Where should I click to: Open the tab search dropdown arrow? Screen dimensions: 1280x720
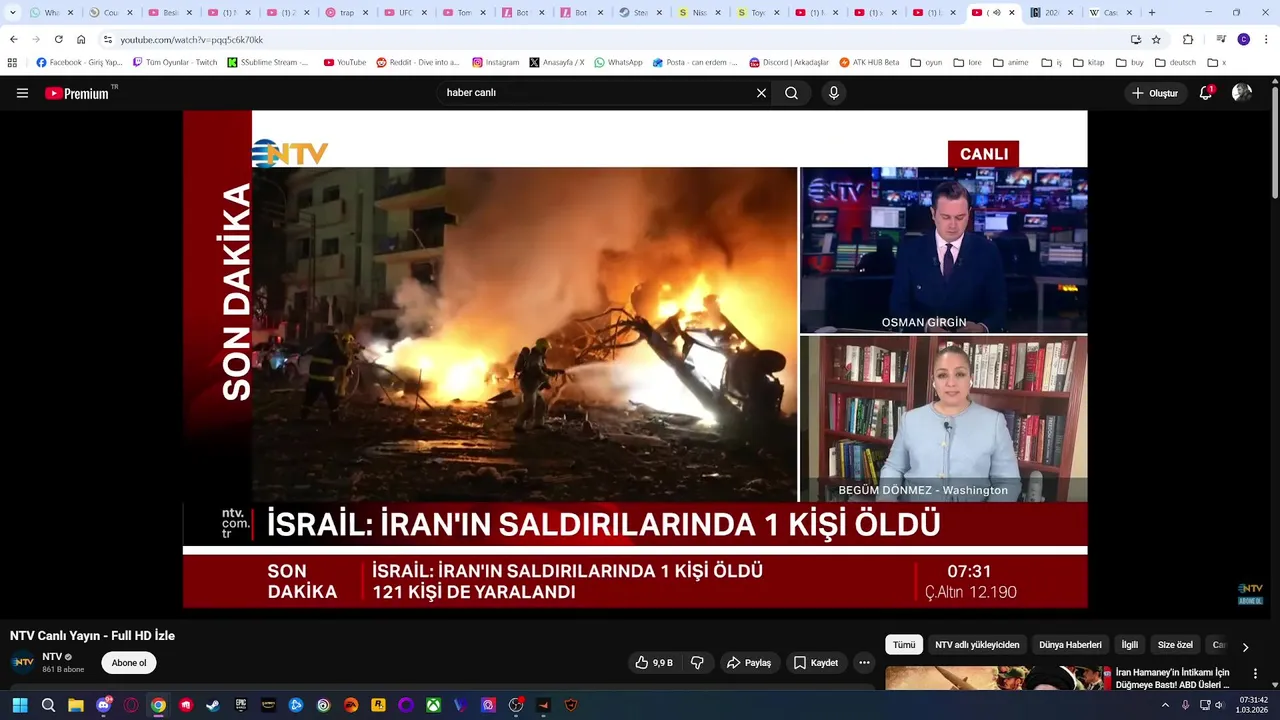(x=12, y=12)
